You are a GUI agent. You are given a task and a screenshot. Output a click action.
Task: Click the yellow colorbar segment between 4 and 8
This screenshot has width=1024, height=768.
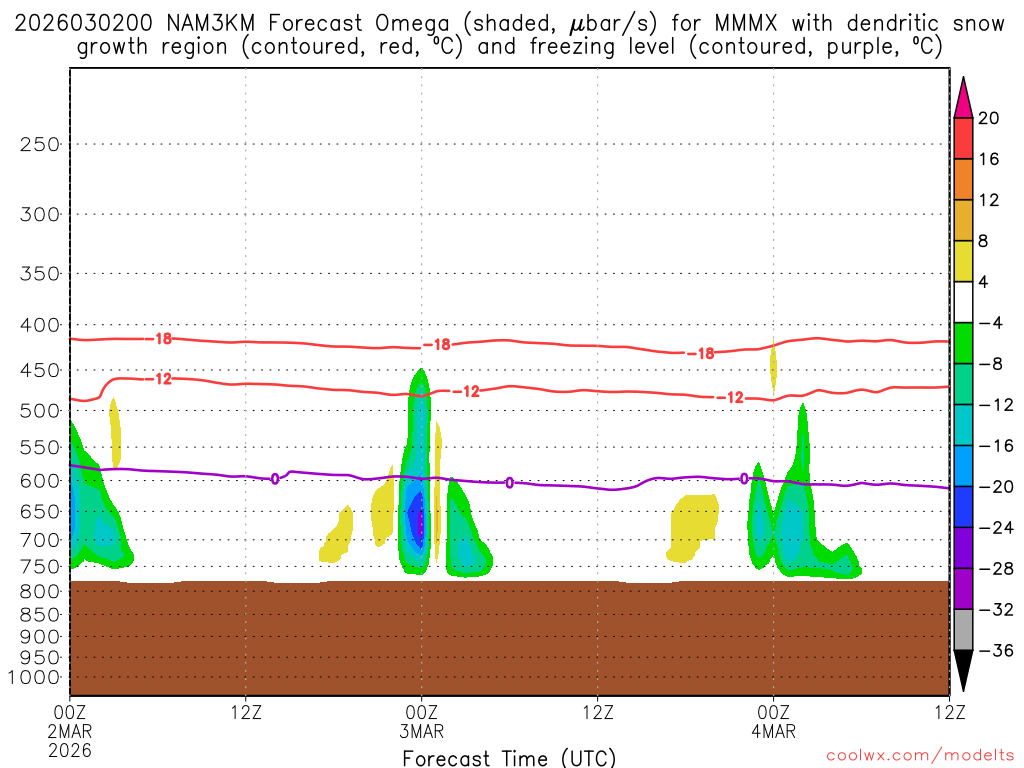pyautogui.click(x=963, y=261)
